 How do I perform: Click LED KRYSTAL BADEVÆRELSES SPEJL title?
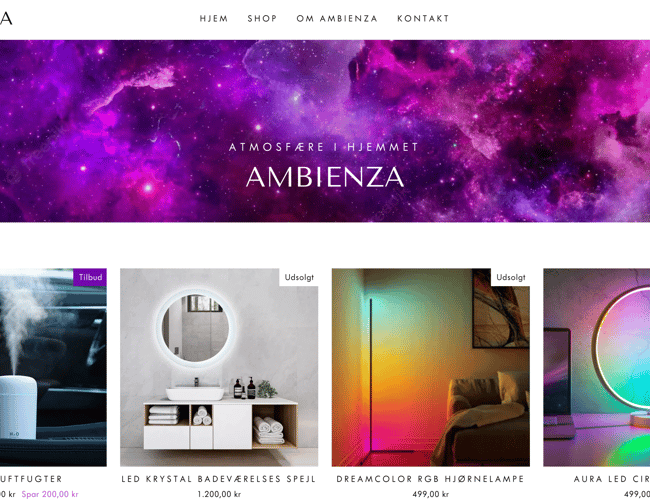click(x=219, y=479)
